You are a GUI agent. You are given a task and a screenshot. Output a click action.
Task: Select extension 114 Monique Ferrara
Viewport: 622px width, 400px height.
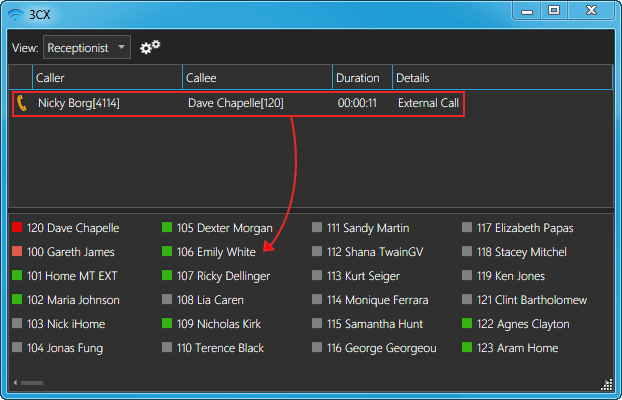coord(371,300)
